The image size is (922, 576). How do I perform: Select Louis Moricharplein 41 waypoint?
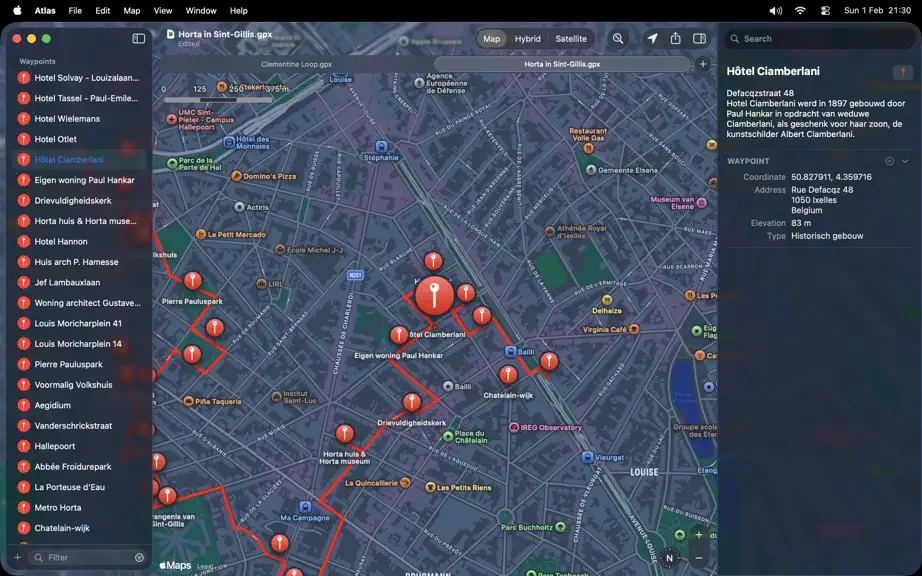[x=79, y=323]
